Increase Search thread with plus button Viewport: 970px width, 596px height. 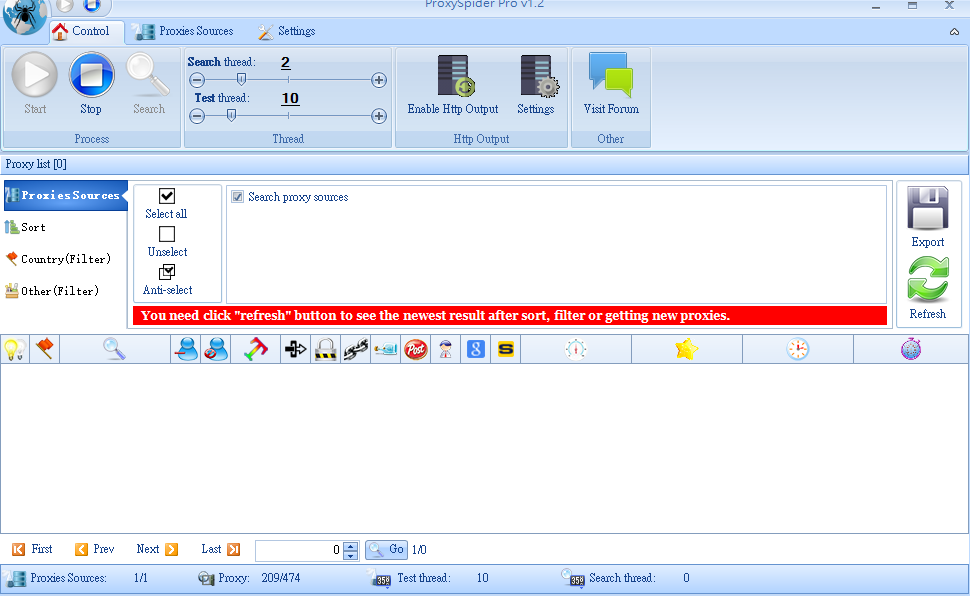(379, 80)
